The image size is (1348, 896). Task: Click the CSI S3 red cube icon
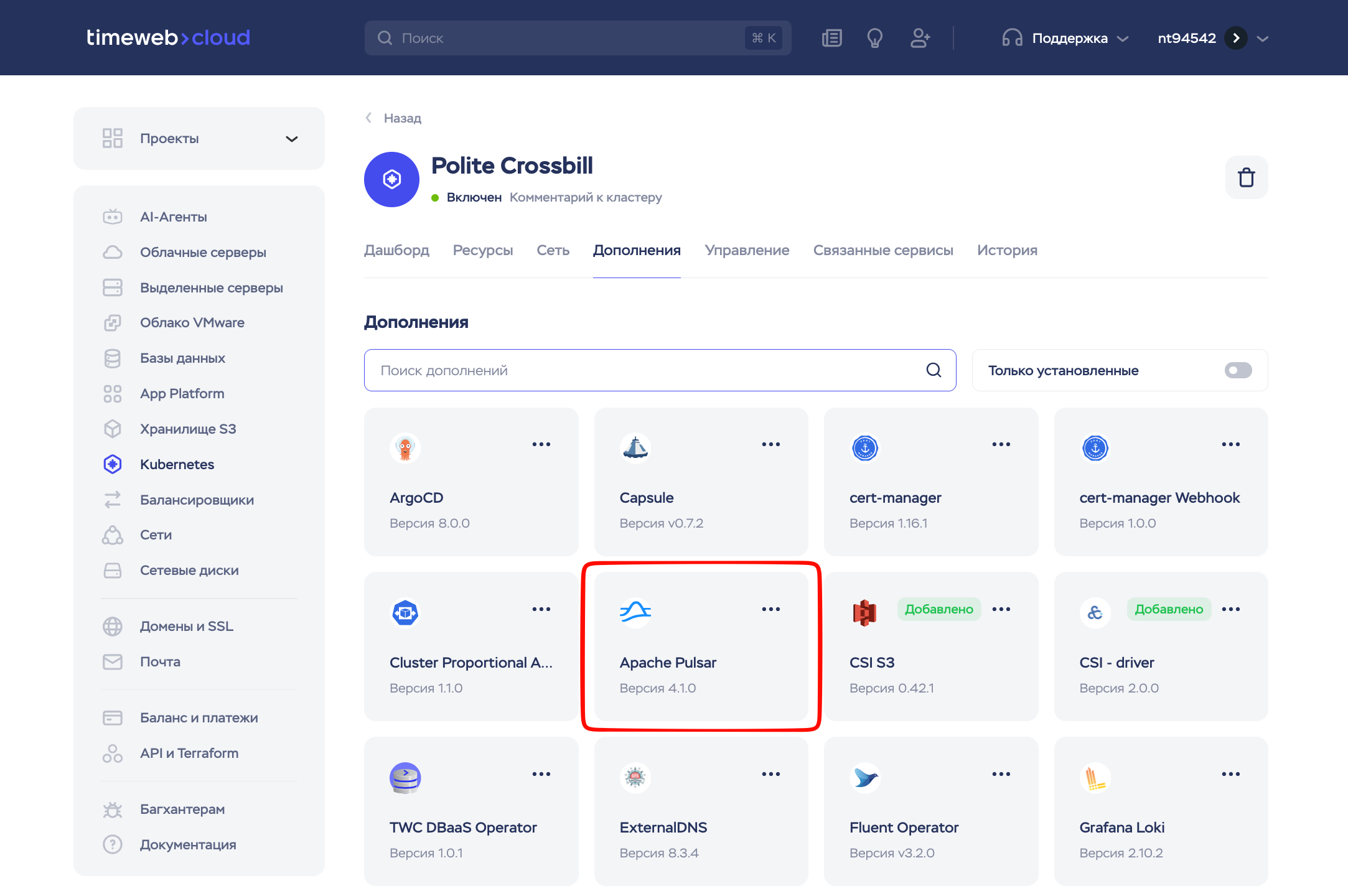[864, 613]
